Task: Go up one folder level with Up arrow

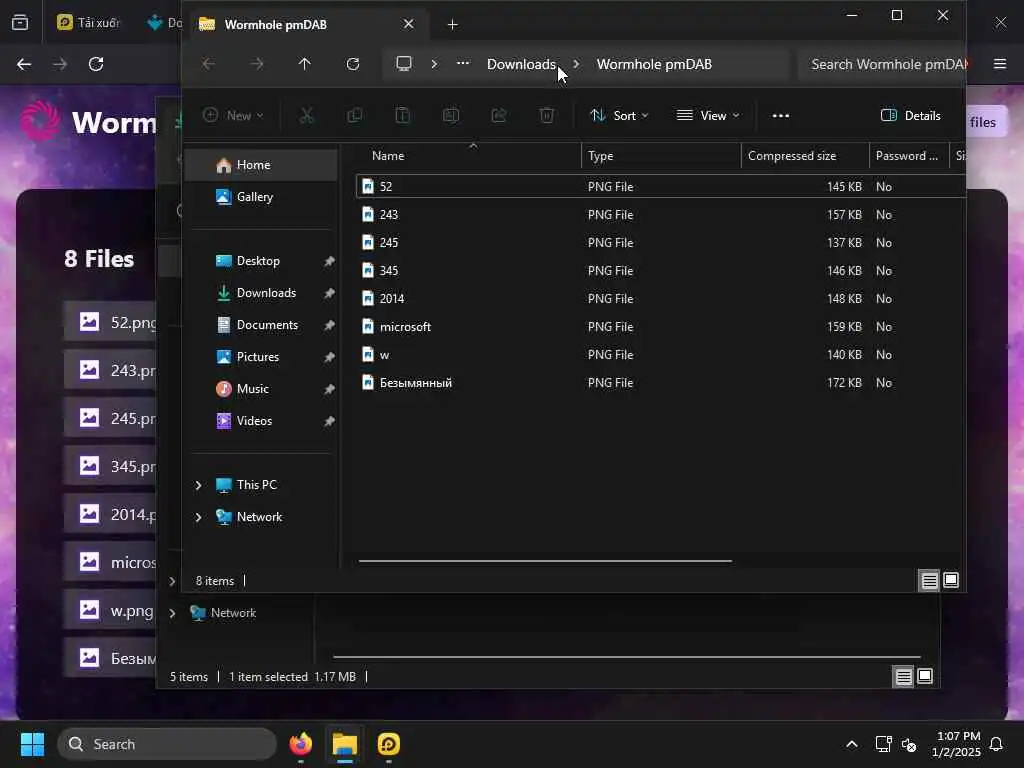Action: 304,64
